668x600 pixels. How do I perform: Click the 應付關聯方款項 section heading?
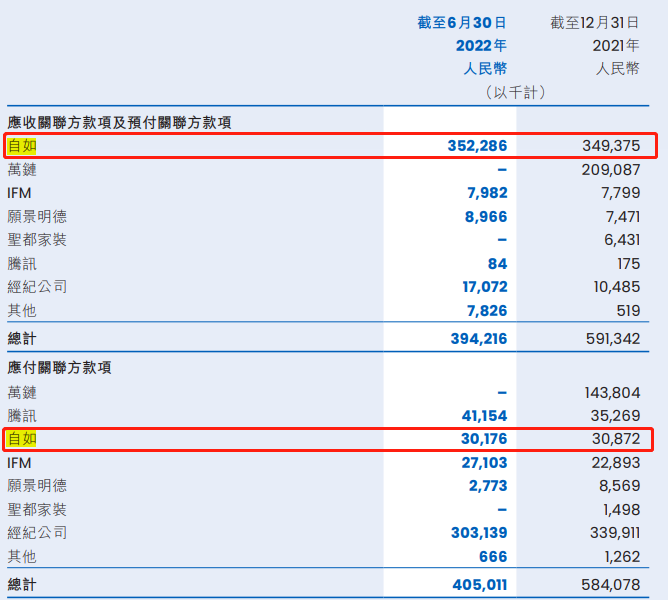[59, 368]
